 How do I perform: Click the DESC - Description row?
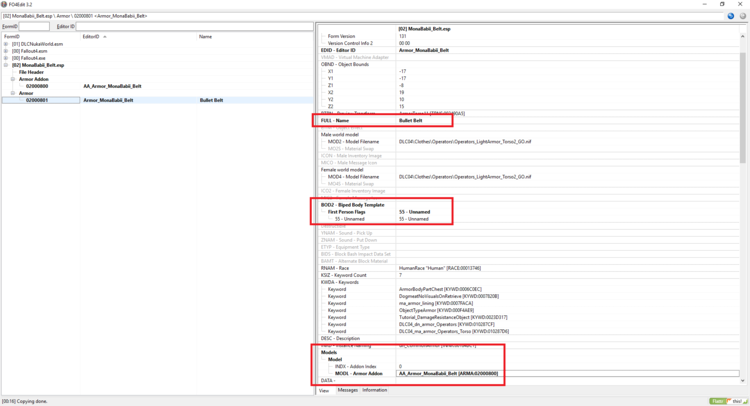pos(529,339)
